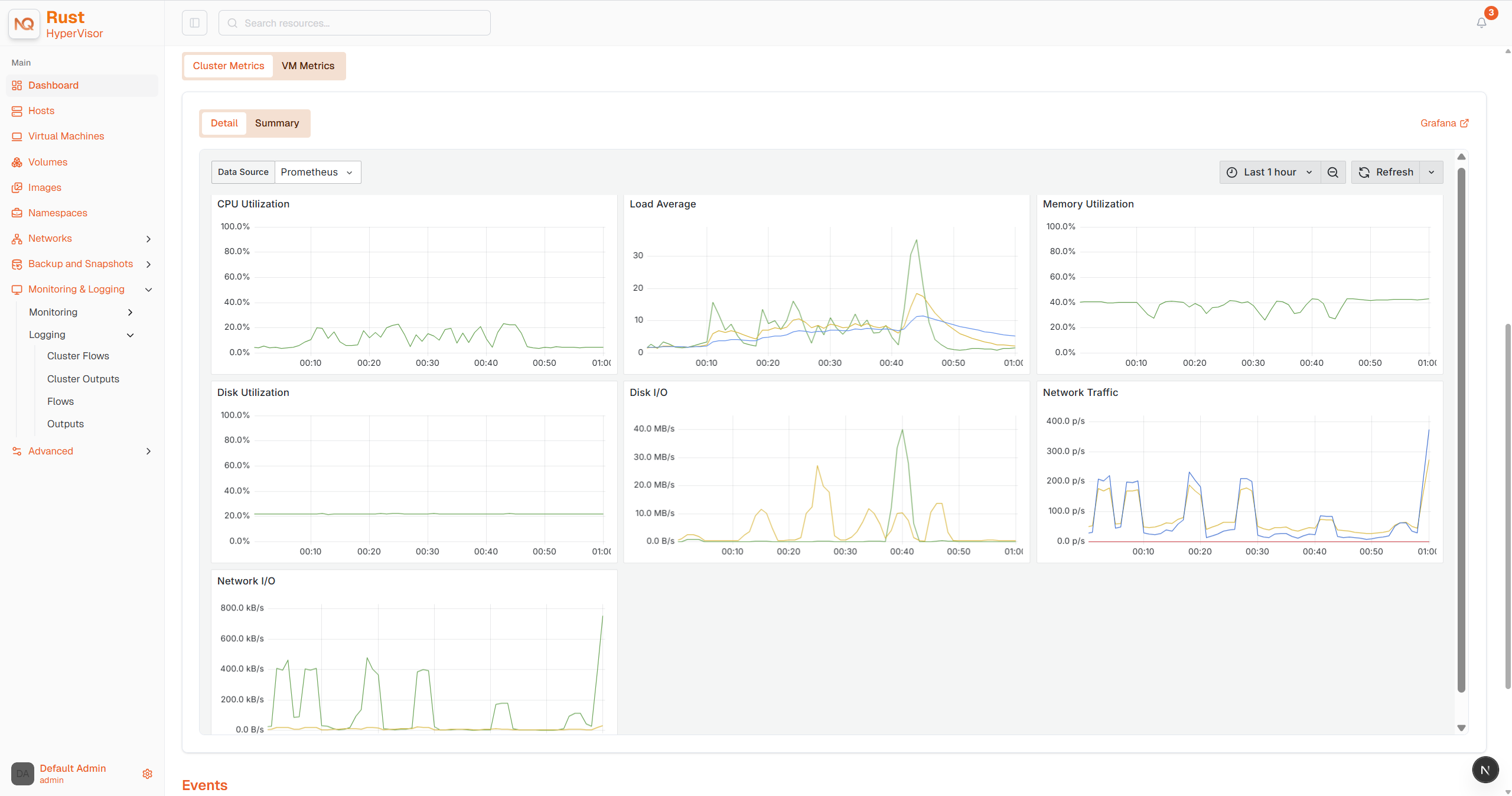This screenshot has width=1512, height=796.
Task: Focus the Search resources field
Action: 354,23
